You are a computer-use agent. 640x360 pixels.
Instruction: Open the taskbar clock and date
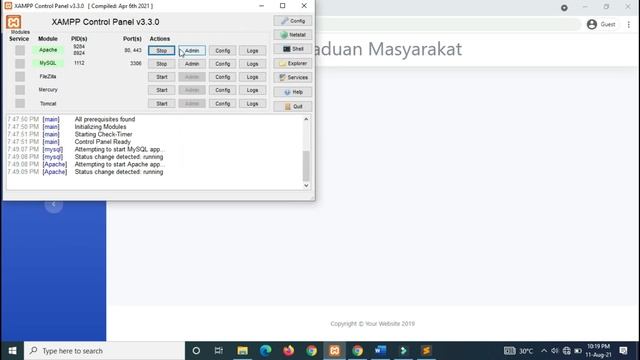(598, 351)
